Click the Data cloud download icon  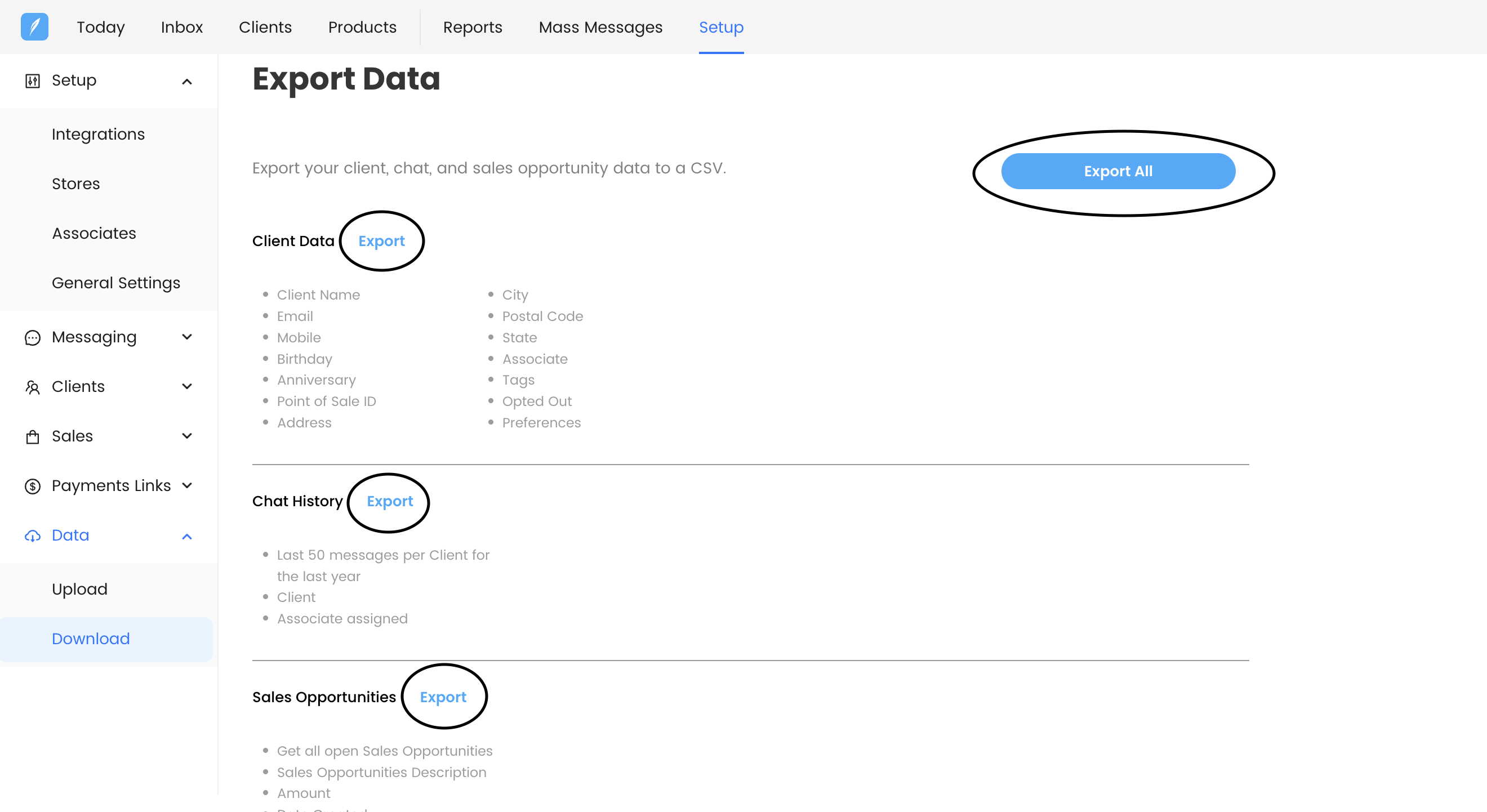32,536
